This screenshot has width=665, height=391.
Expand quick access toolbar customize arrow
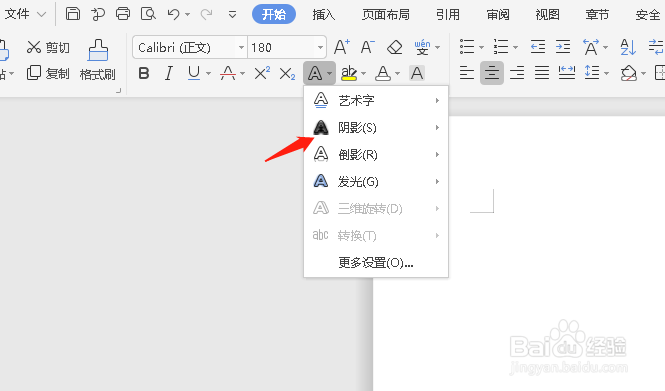(x=232, y=15)
